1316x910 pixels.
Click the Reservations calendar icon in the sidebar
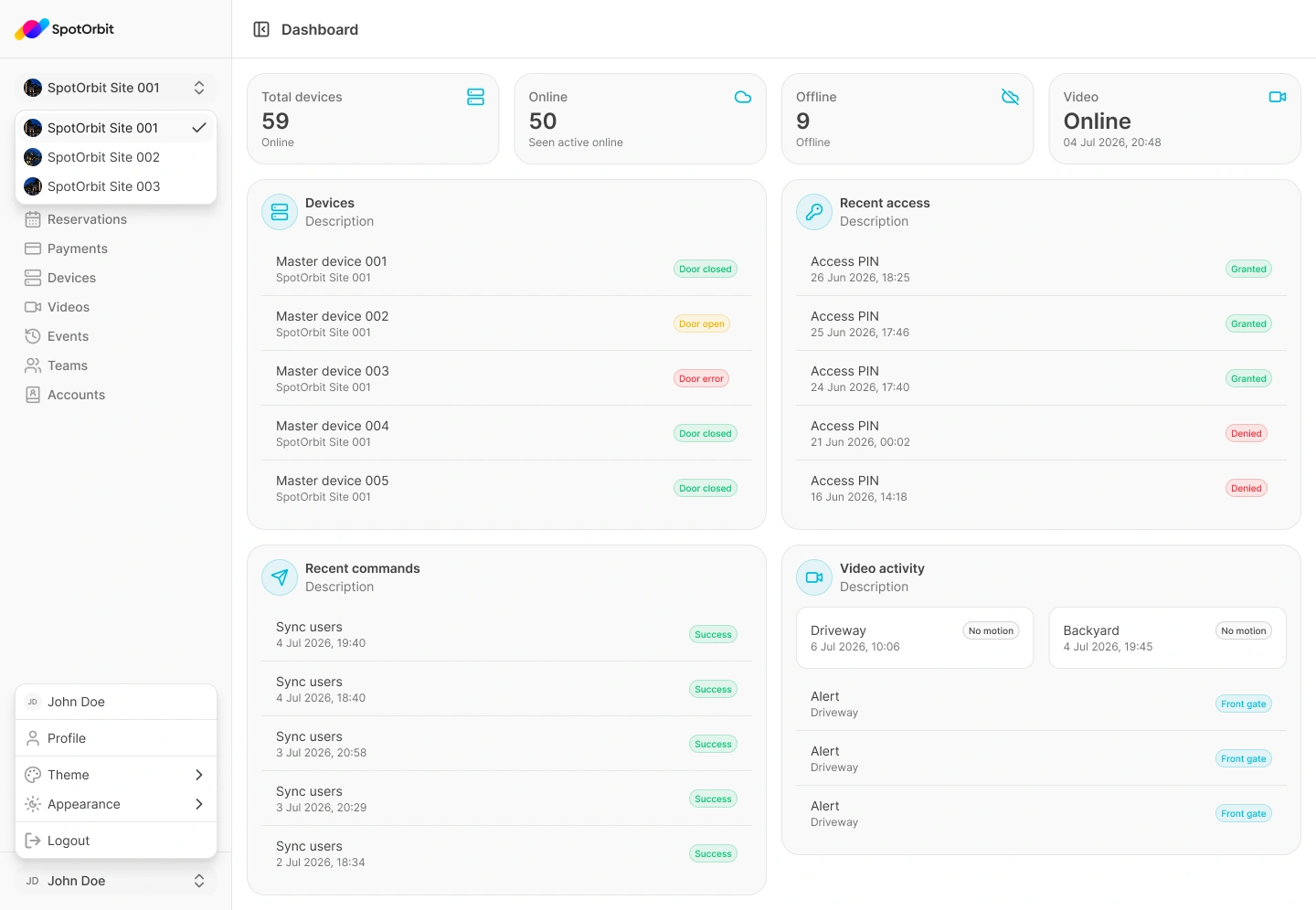pyautogui.click(x=33, y=219)
